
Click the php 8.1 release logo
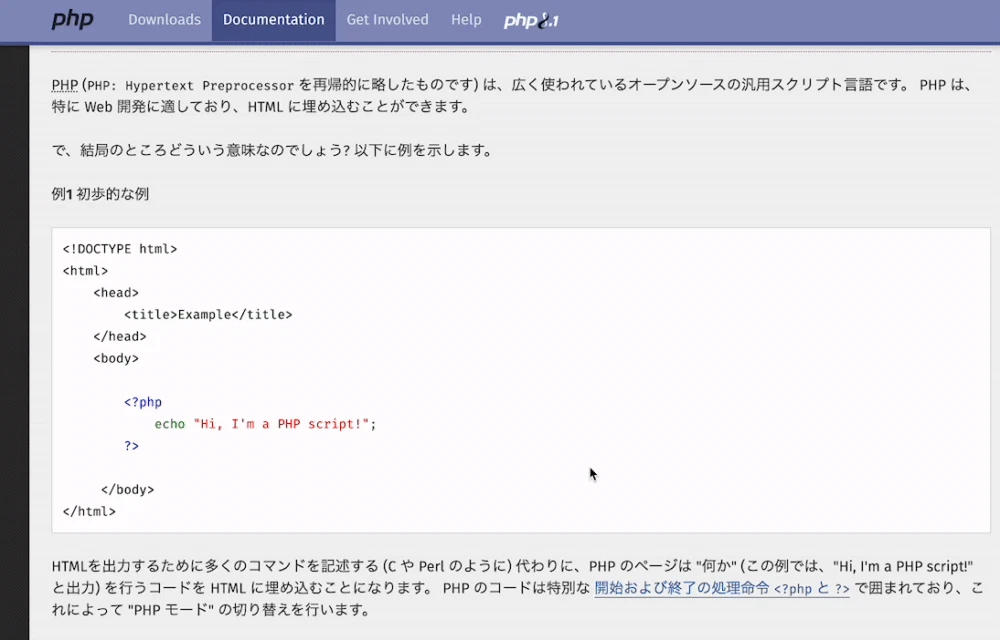(531, 20)
